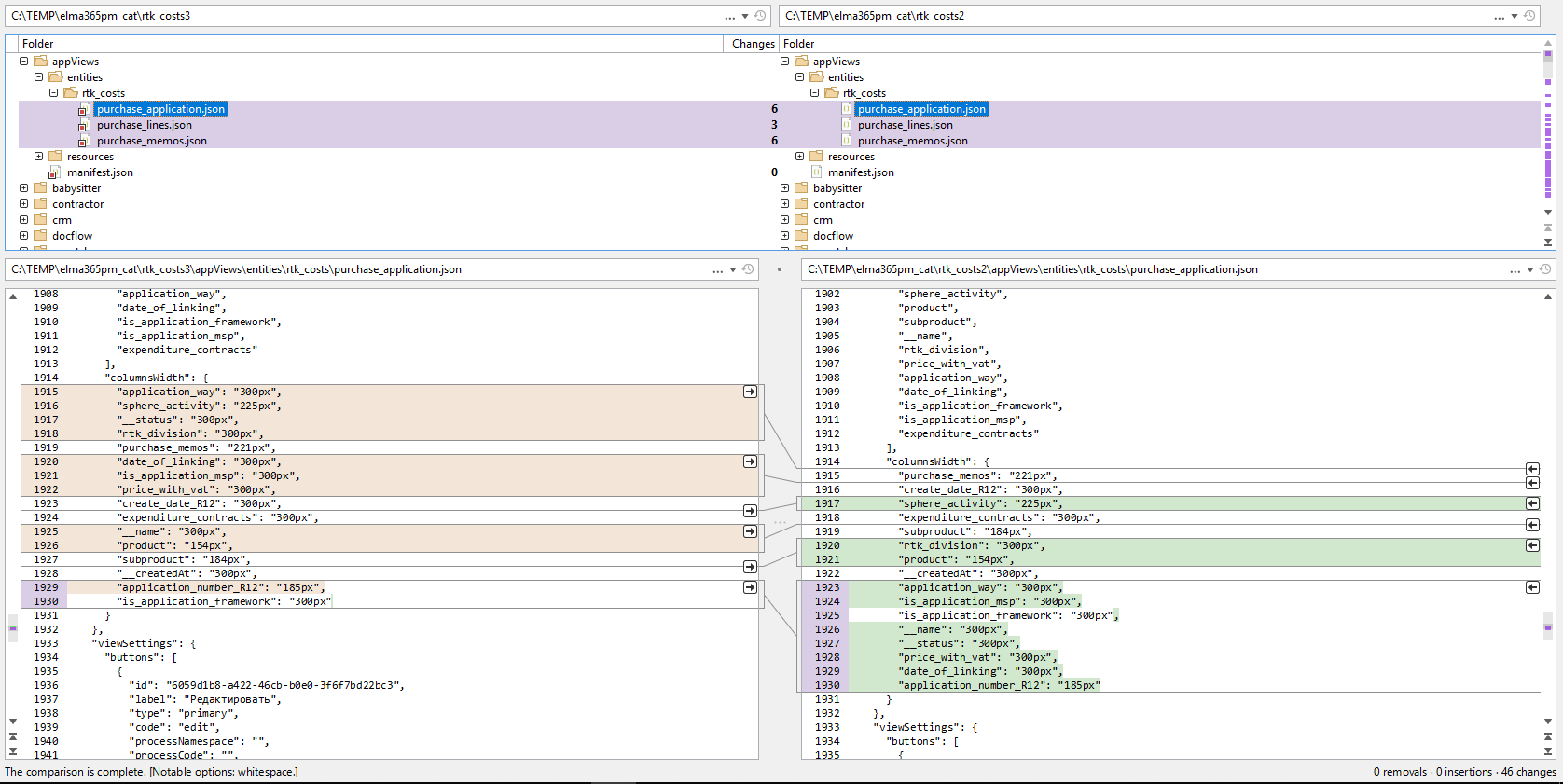Jump to bottom in right file pane scrollbar
The height and width of the screenshot is (784, 1563).
1548,750
